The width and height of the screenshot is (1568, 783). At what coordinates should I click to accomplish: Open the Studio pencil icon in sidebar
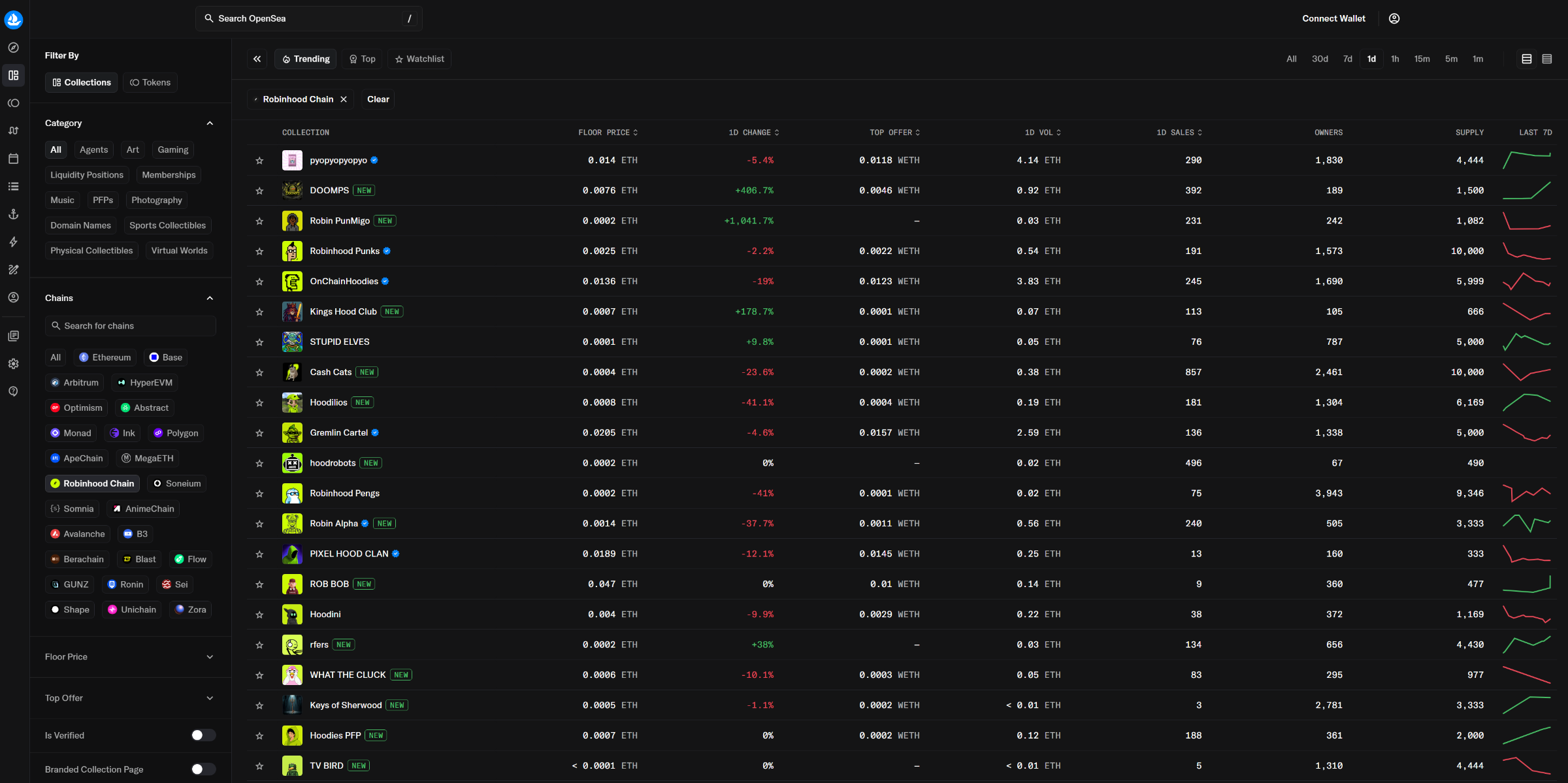click(x=14, y=270)
